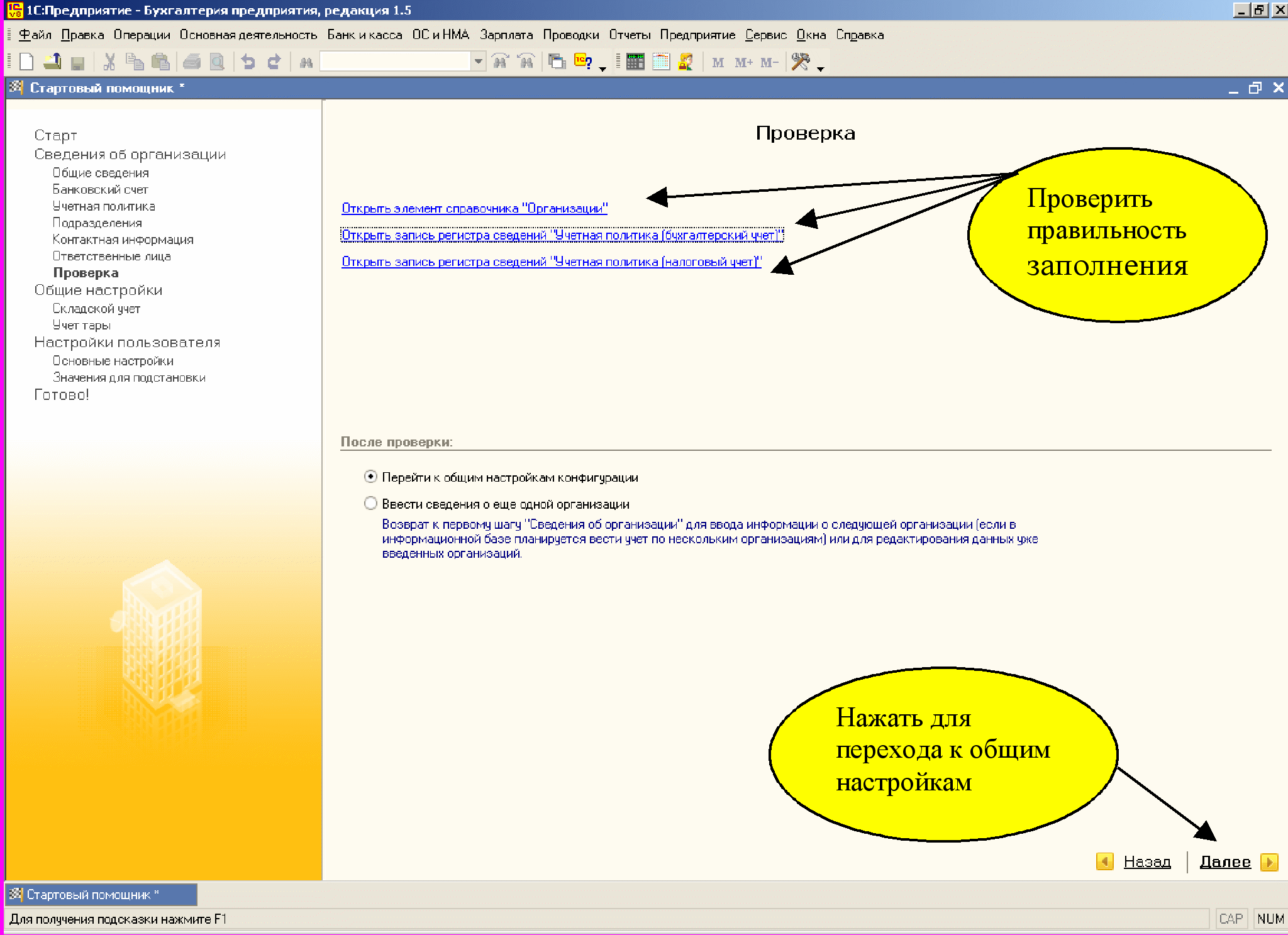This screenshot has height=935, width=1288.
Task: Click the Paste clipboard icon
Action: click(160, 62)
